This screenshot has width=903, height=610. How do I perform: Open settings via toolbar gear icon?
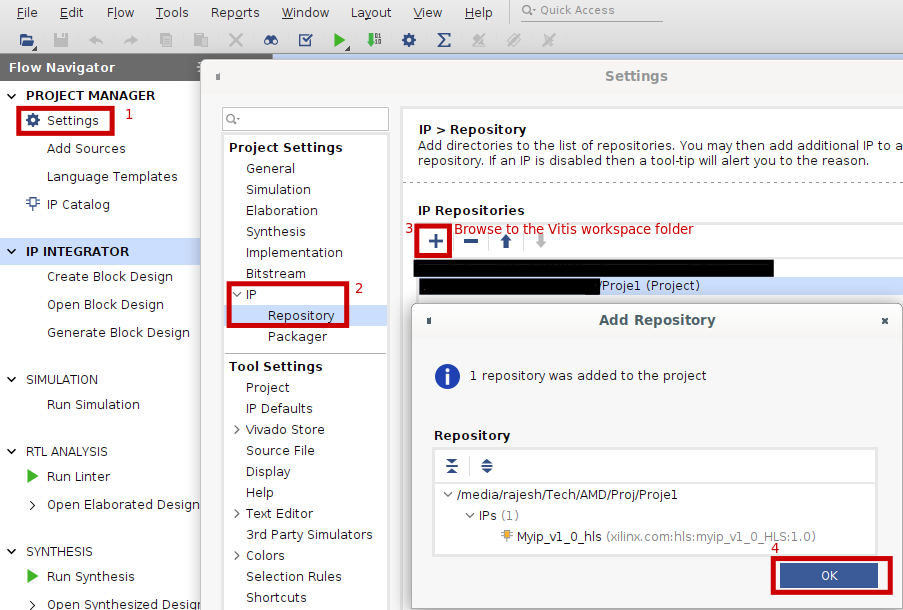coord(408,40)
